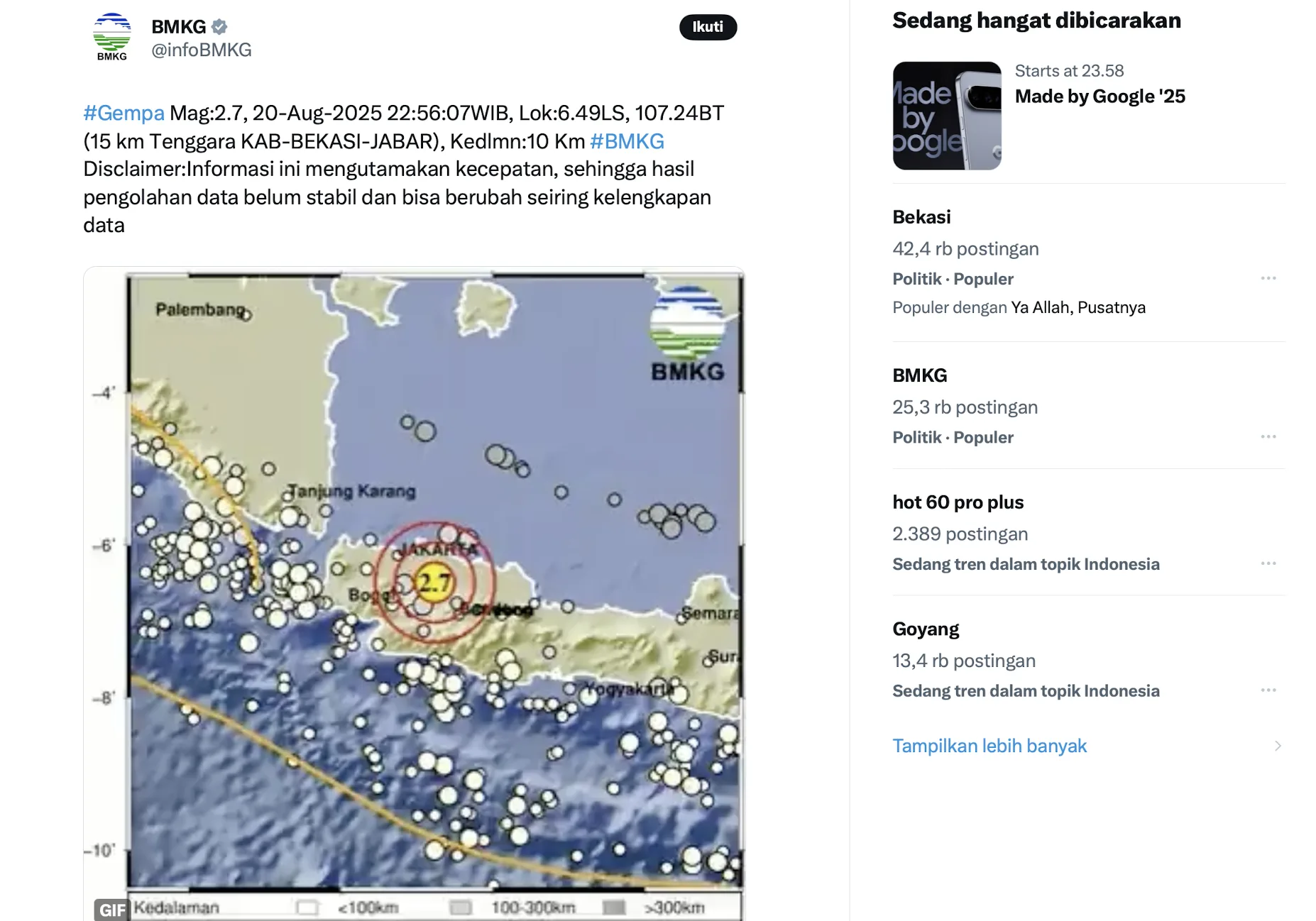Open more options for BMKG trend
The height and width of the screenshot is (921, 1316).
click(1268, 436)
